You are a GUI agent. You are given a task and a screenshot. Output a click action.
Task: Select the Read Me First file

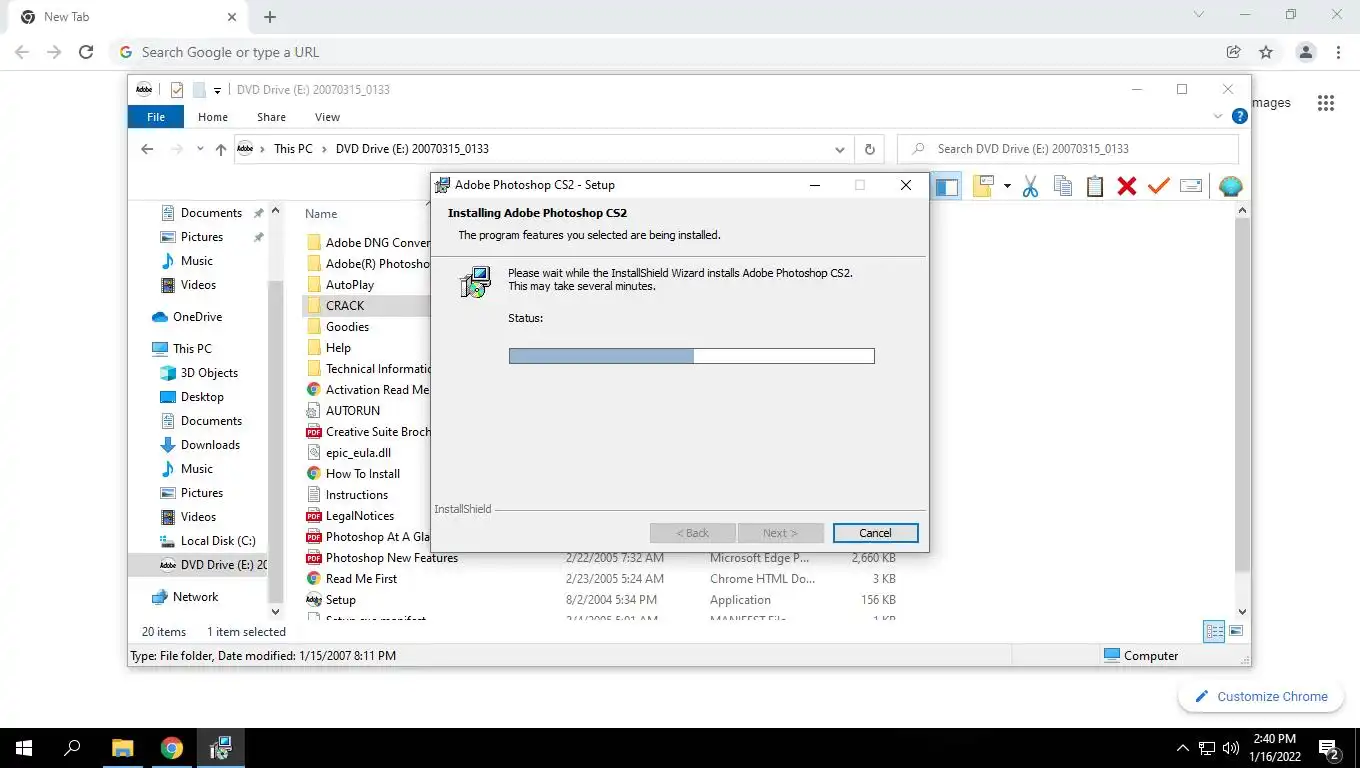coord(361,579)
